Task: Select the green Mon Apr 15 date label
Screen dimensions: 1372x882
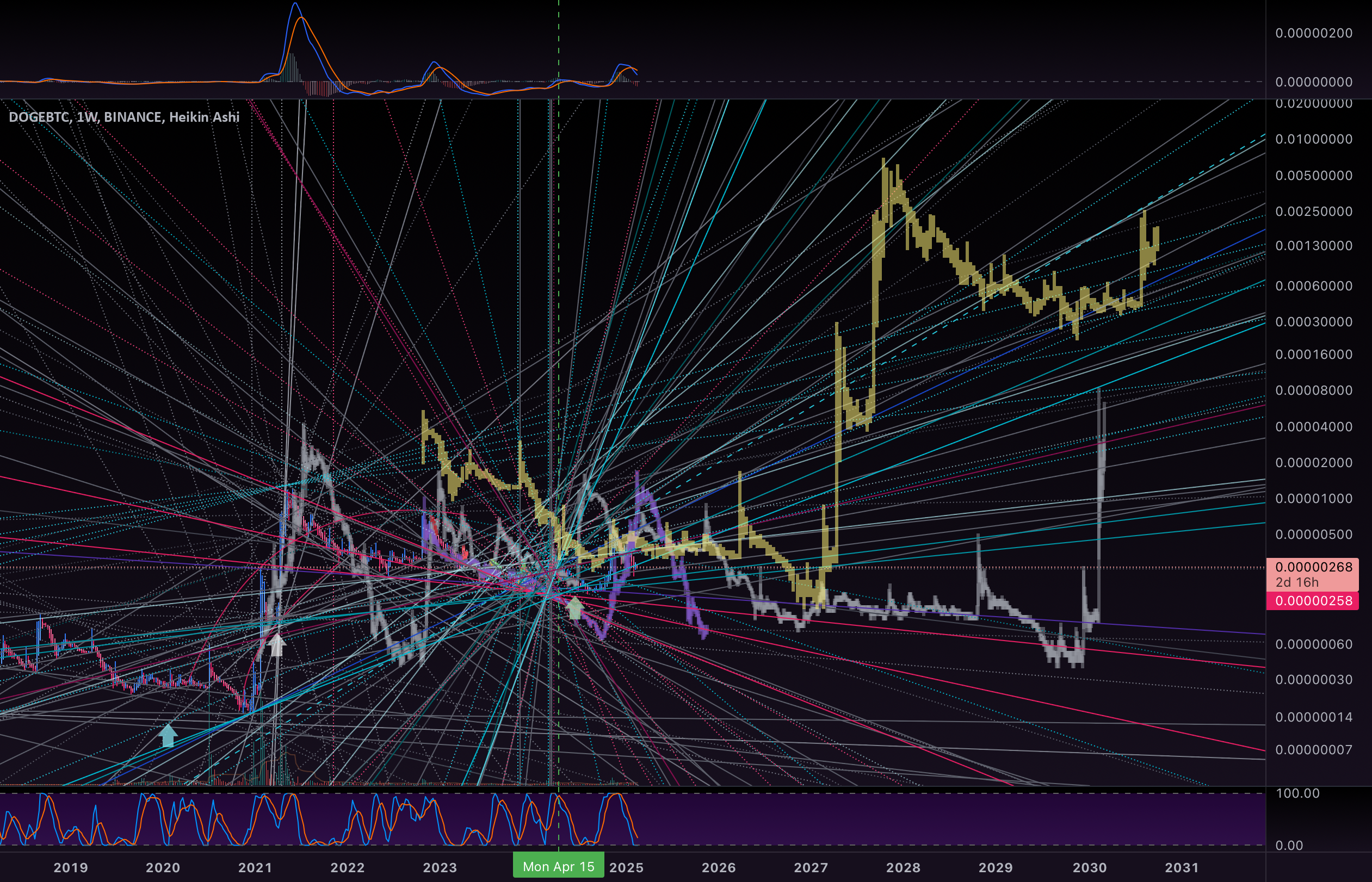Action: pos(559,866)
